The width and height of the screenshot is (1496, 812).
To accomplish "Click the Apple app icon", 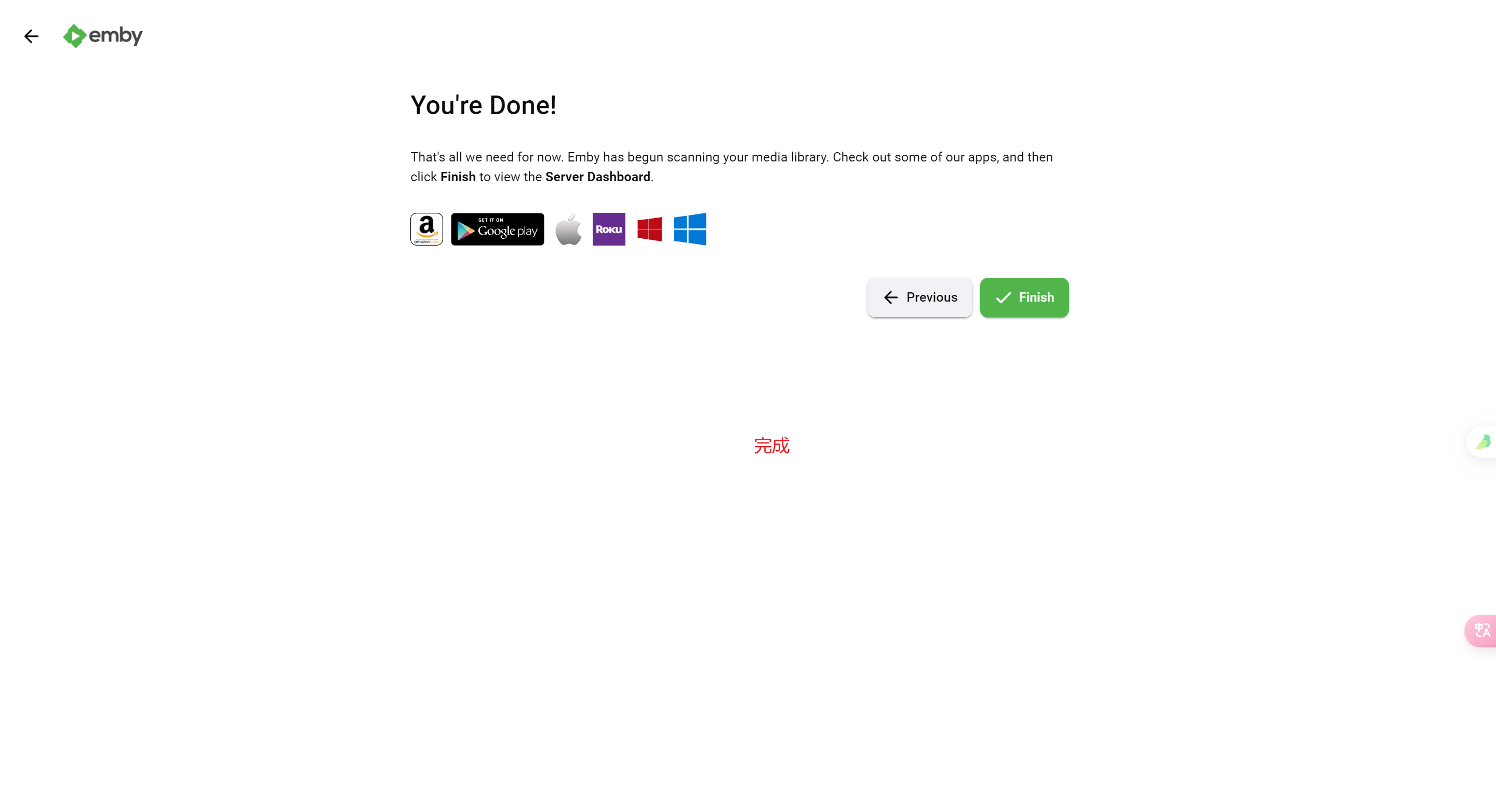I will point(568,228).
